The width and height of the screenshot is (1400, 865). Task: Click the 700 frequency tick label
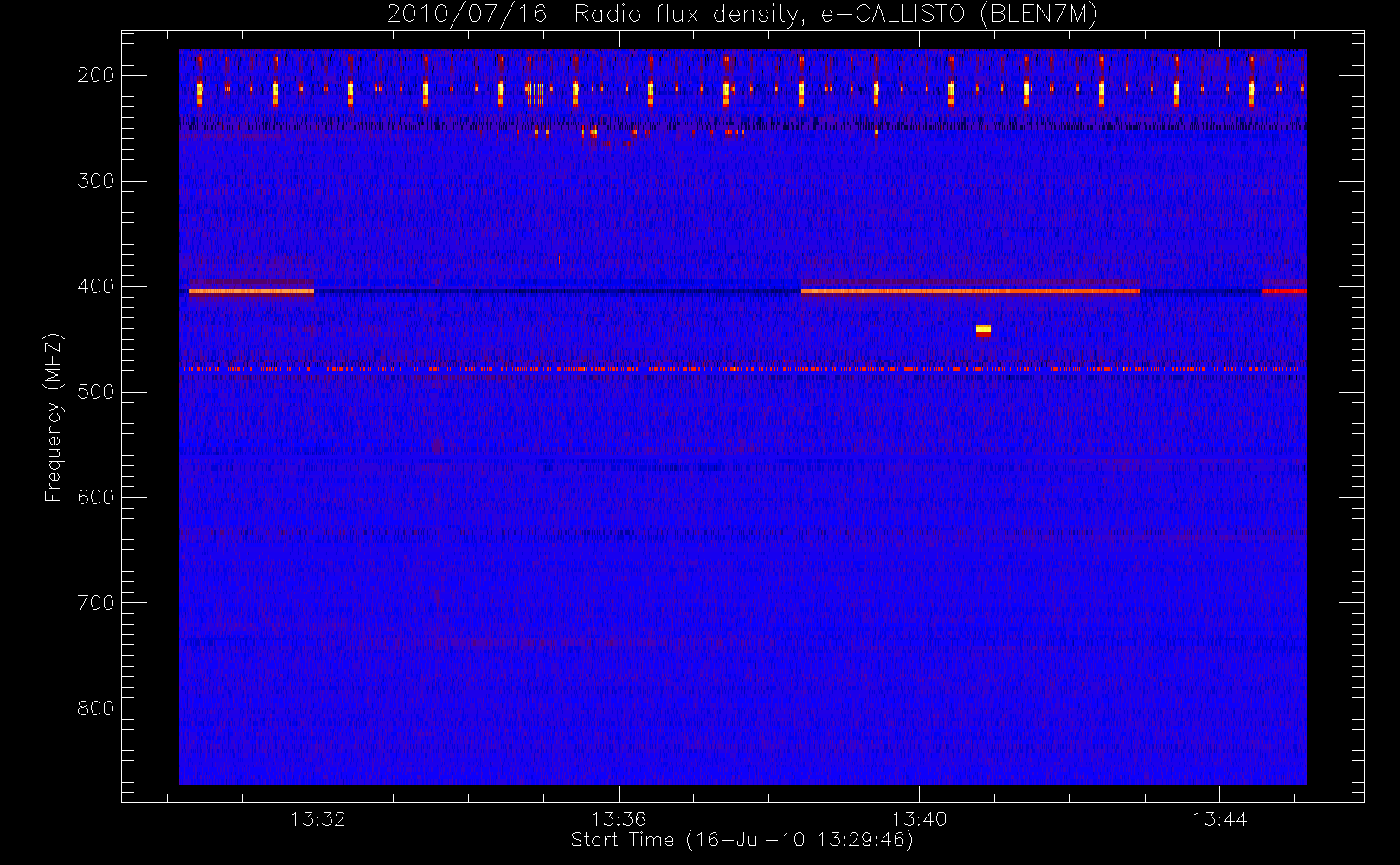[96, 603]
